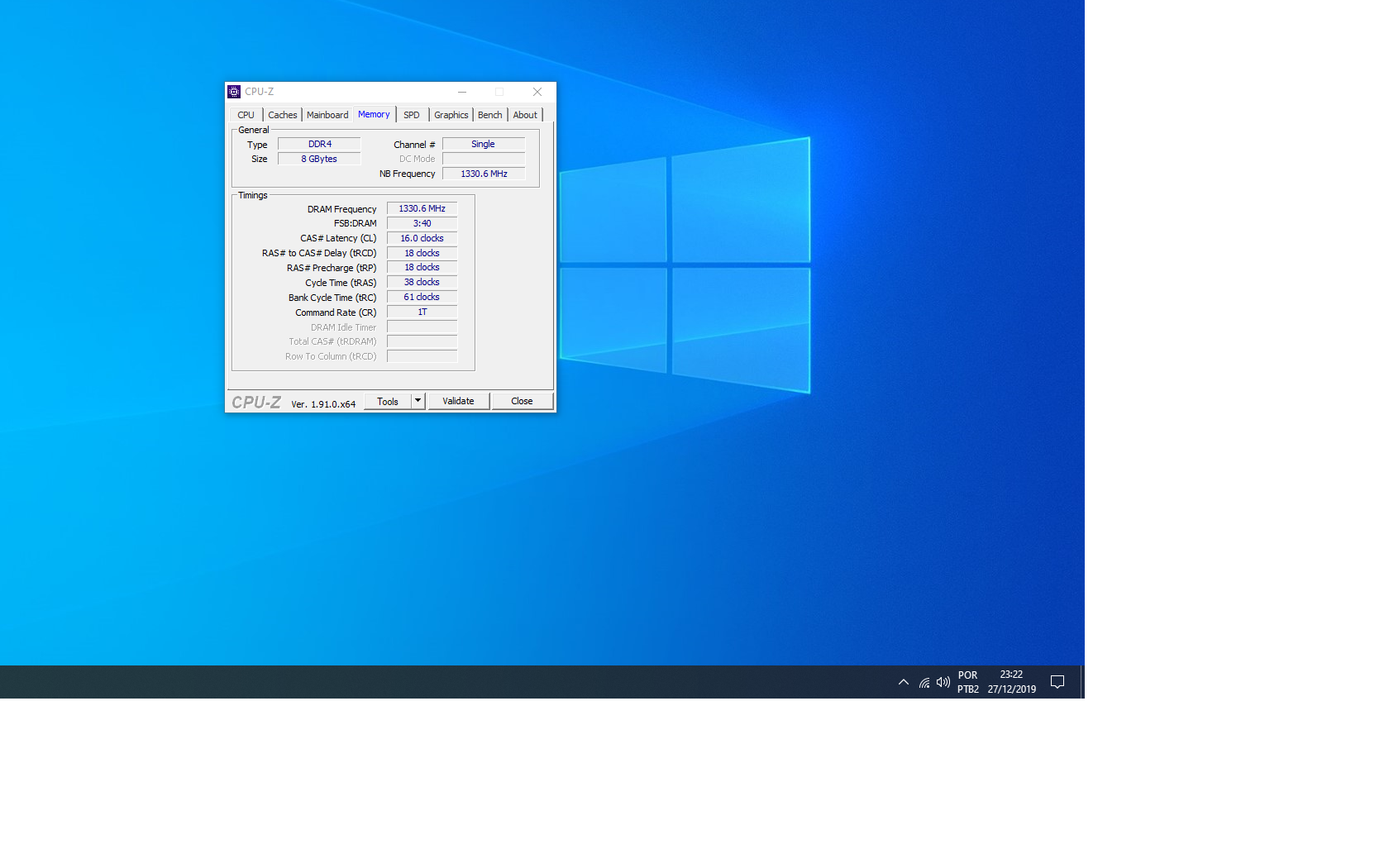Click the tRAS 38 clocks value
Viewport: 1389px width, 868px height.
[422, 282]
